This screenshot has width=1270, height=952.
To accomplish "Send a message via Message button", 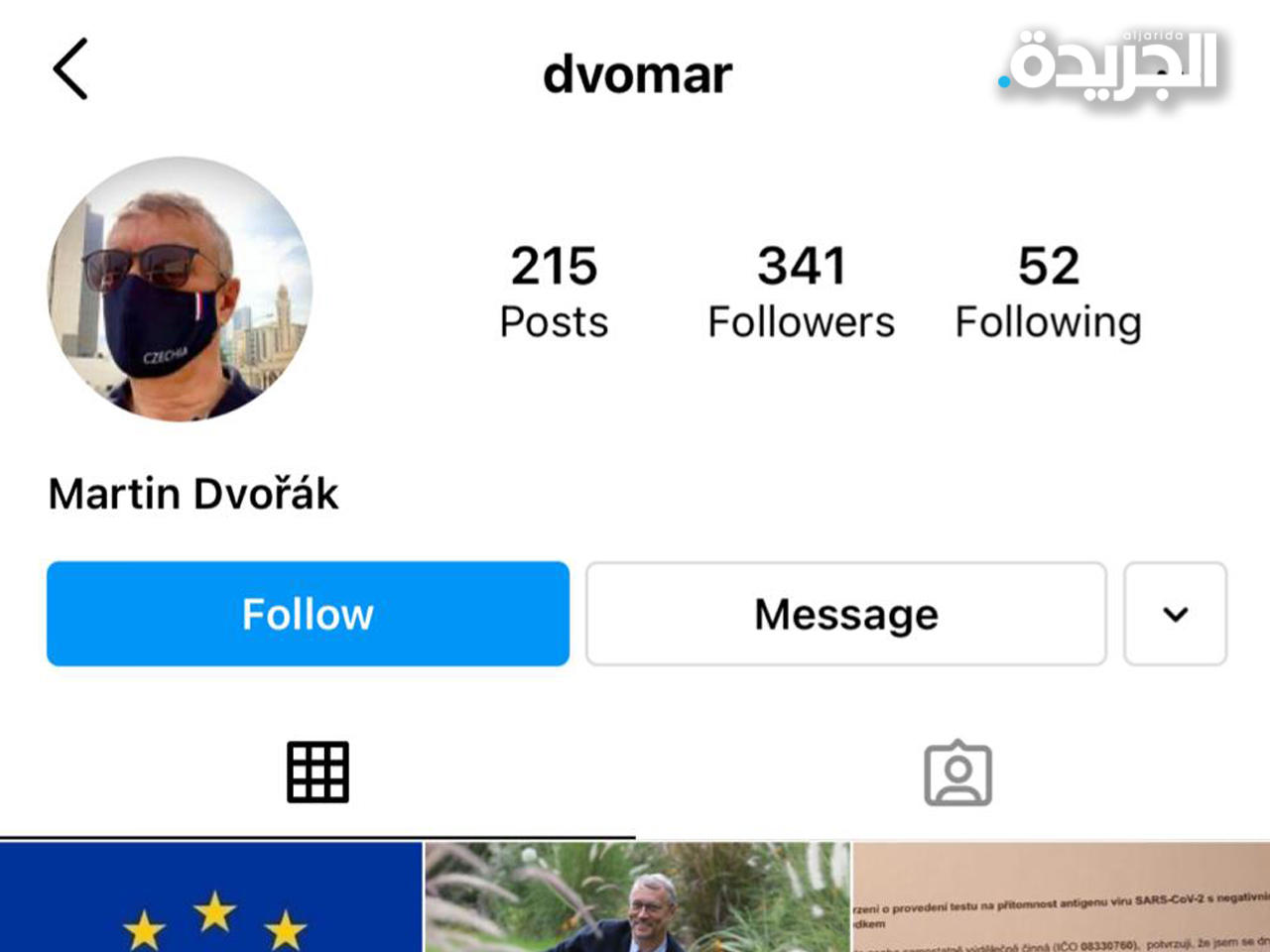I will pyautogui.click(x=846, y=614).
